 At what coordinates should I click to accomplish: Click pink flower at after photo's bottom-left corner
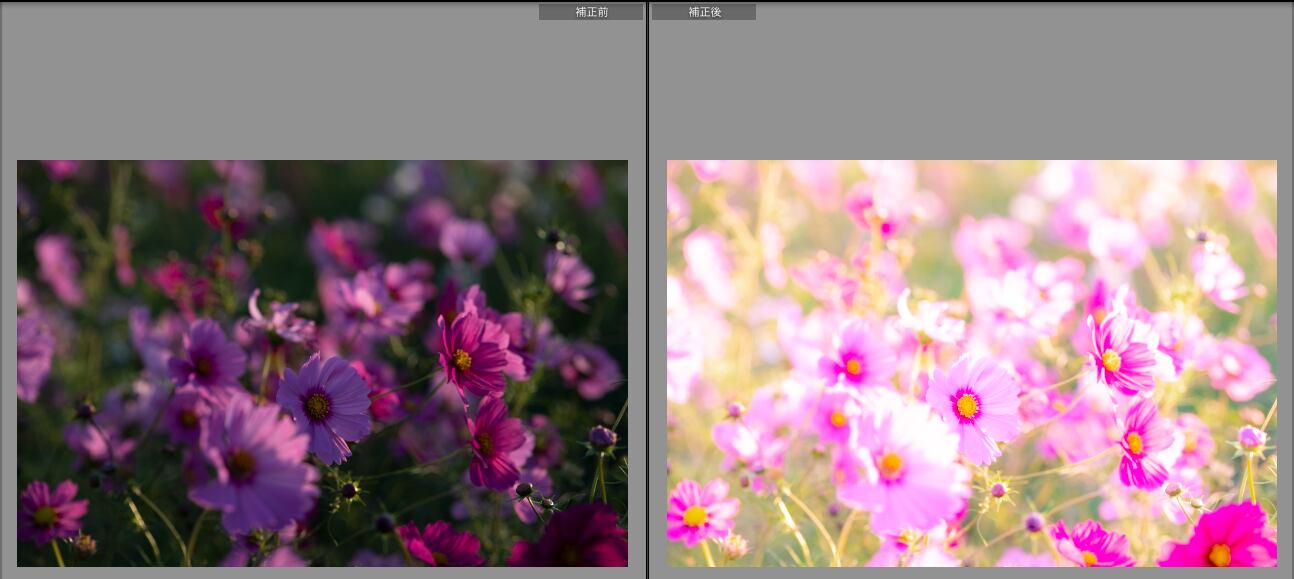pyautogui.click(x=698, y=512)
